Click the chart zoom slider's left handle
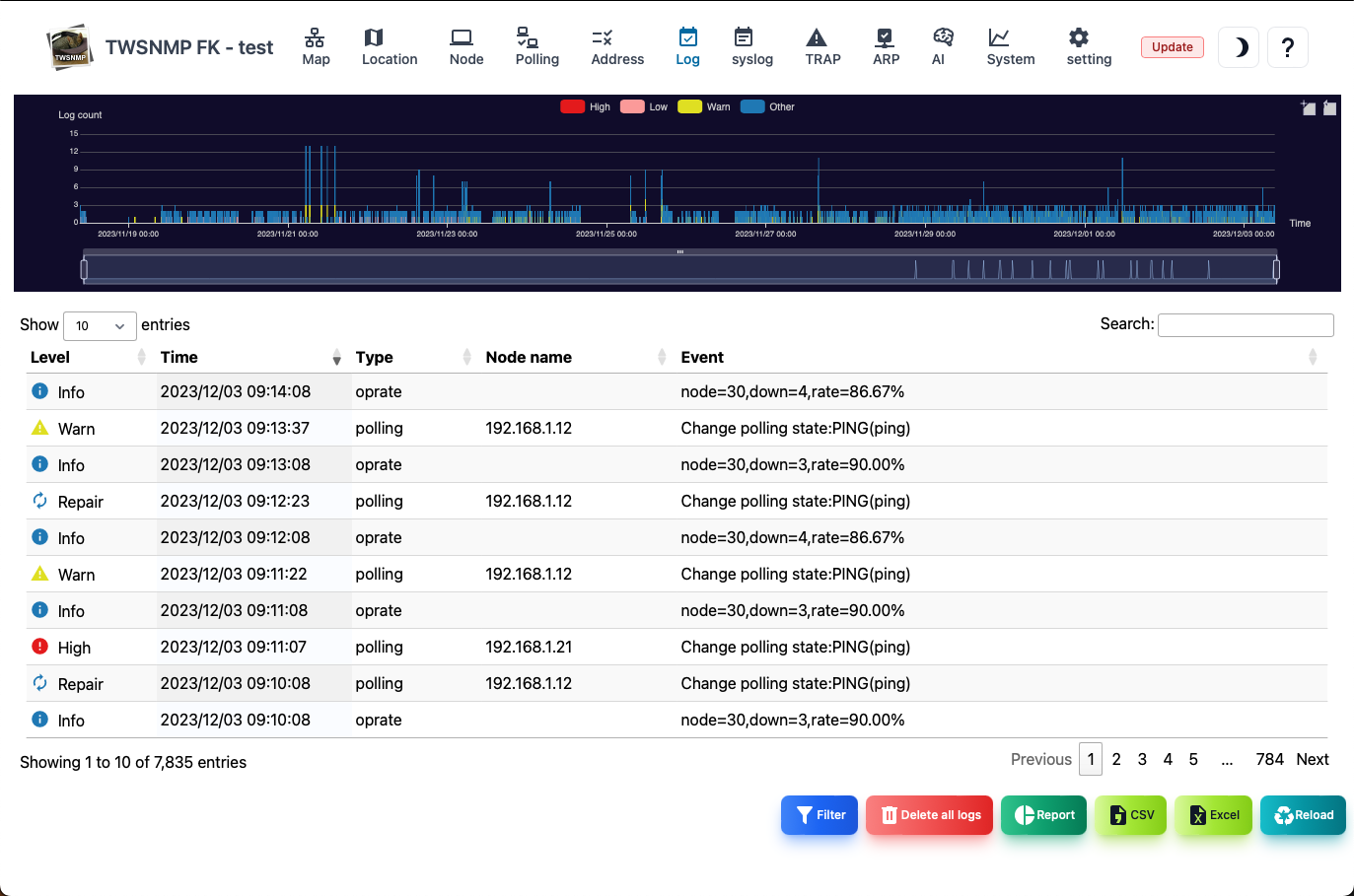Viewport: 1354px width, 896px height. pos(84,268)
